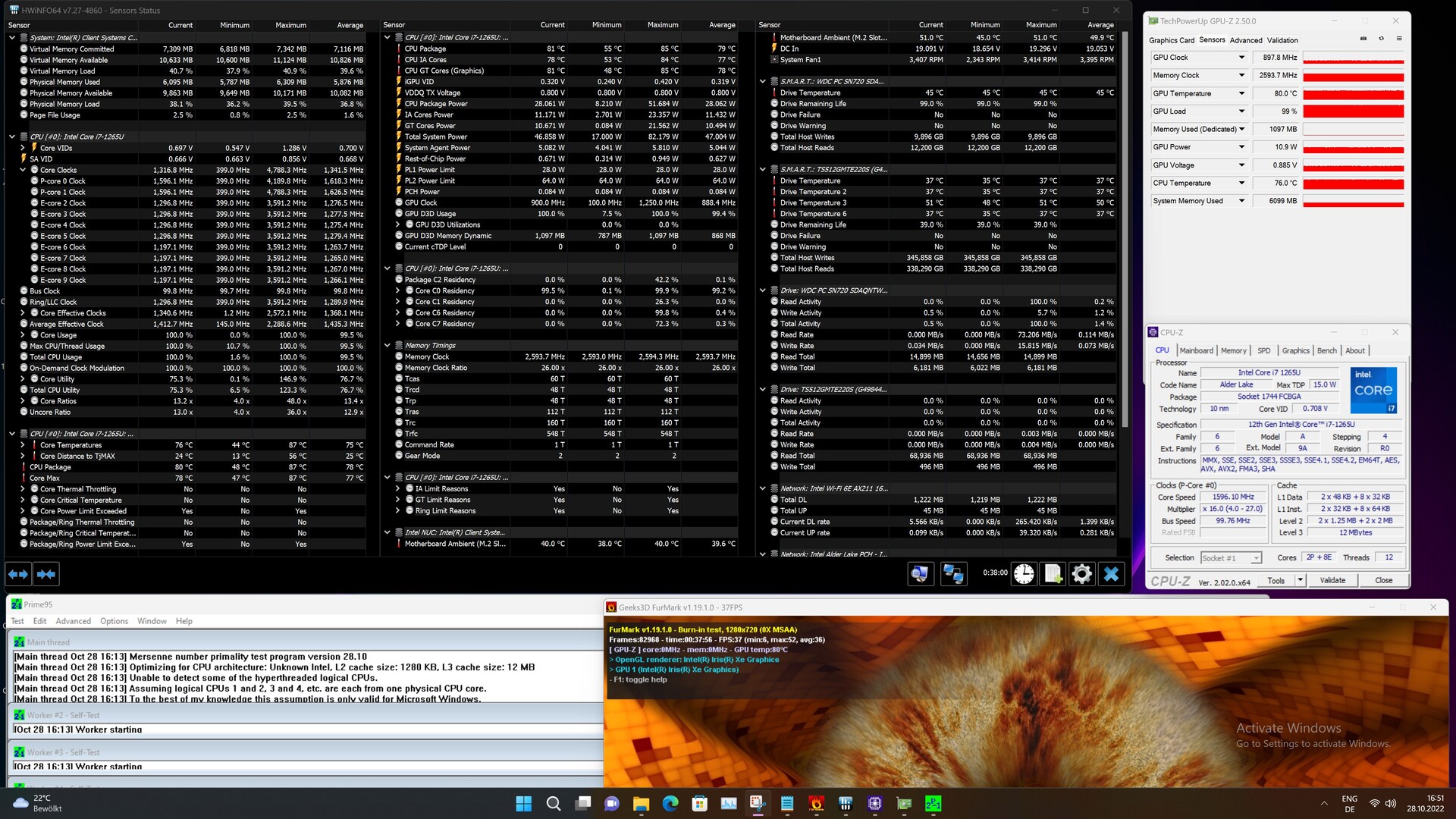The height and width of the screenshot is (819, 1456).
Task: Open HWiNFO sensor settings gear
Action: click(1081, 574)
